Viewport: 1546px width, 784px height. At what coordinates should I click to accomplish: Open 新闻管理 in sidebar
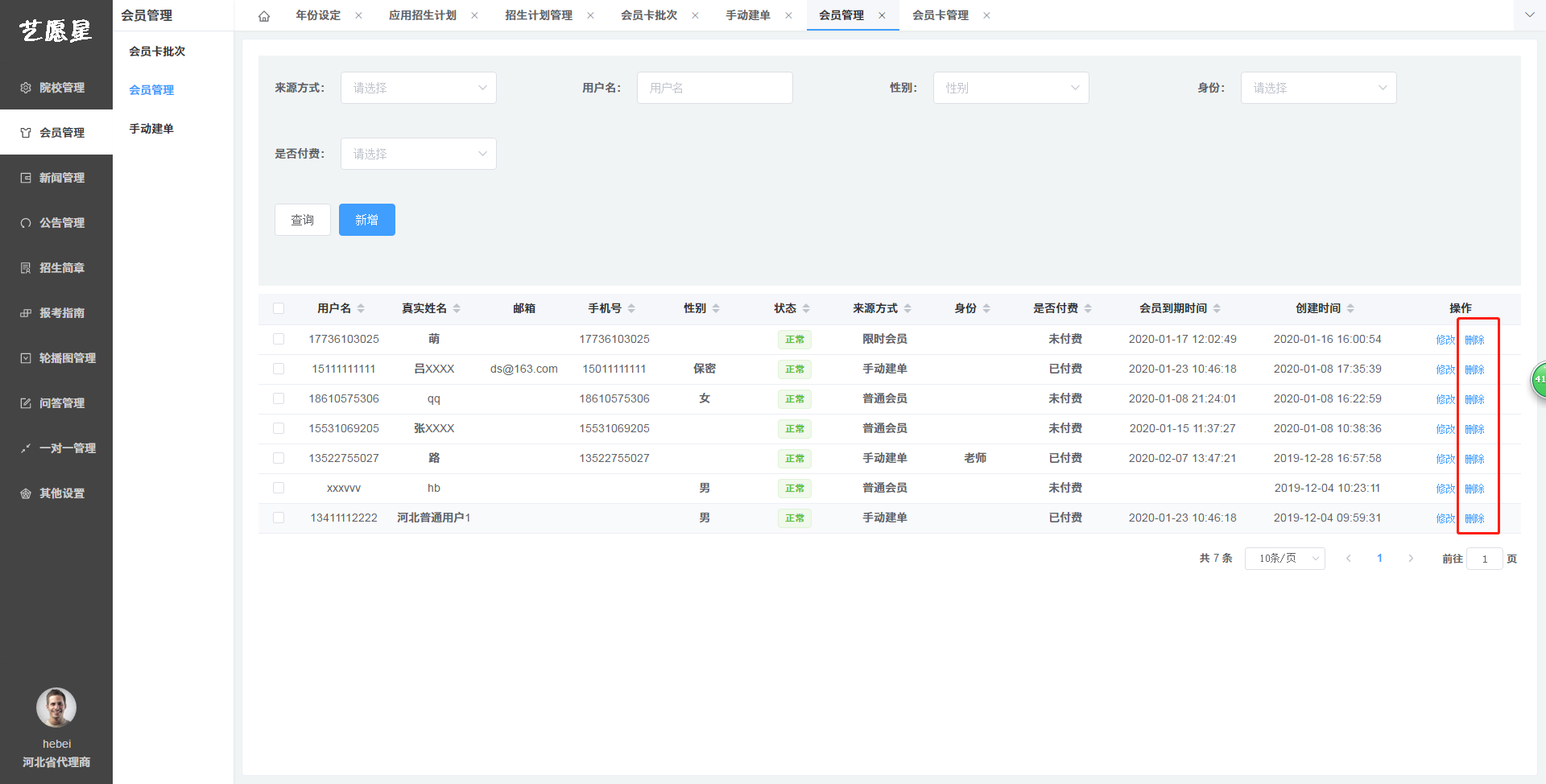[56, 178]
